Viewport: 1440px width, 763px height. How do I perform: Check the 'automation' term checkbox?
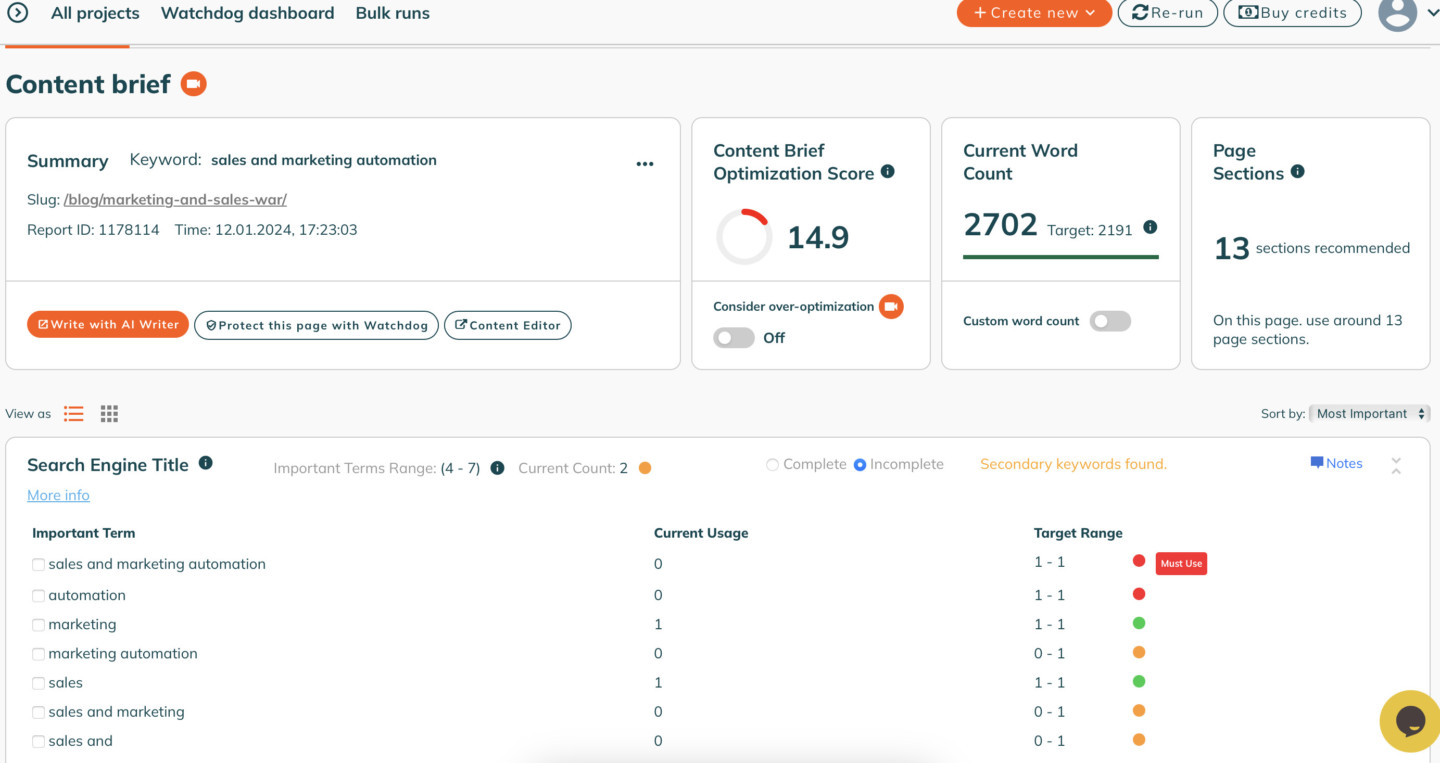pos(38,596)
